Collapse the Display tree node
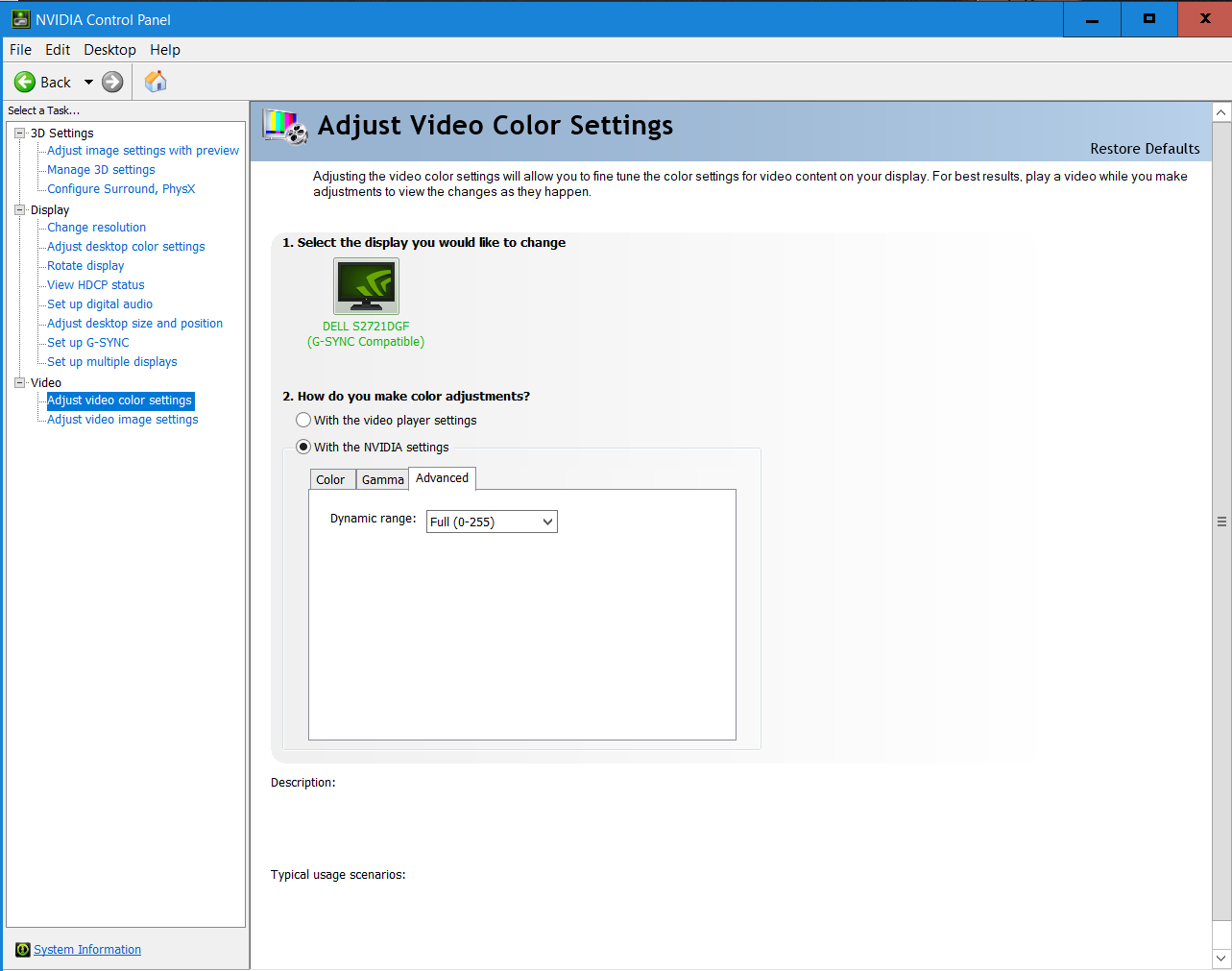The width and height of the screenshot is (1232, 971). point(19,210)
